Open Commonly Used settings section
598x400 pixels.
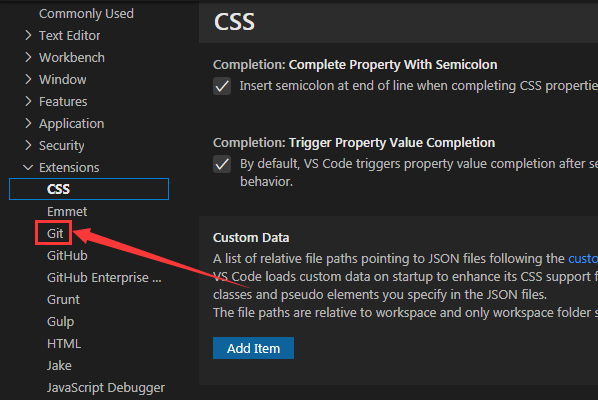(86, 14)
